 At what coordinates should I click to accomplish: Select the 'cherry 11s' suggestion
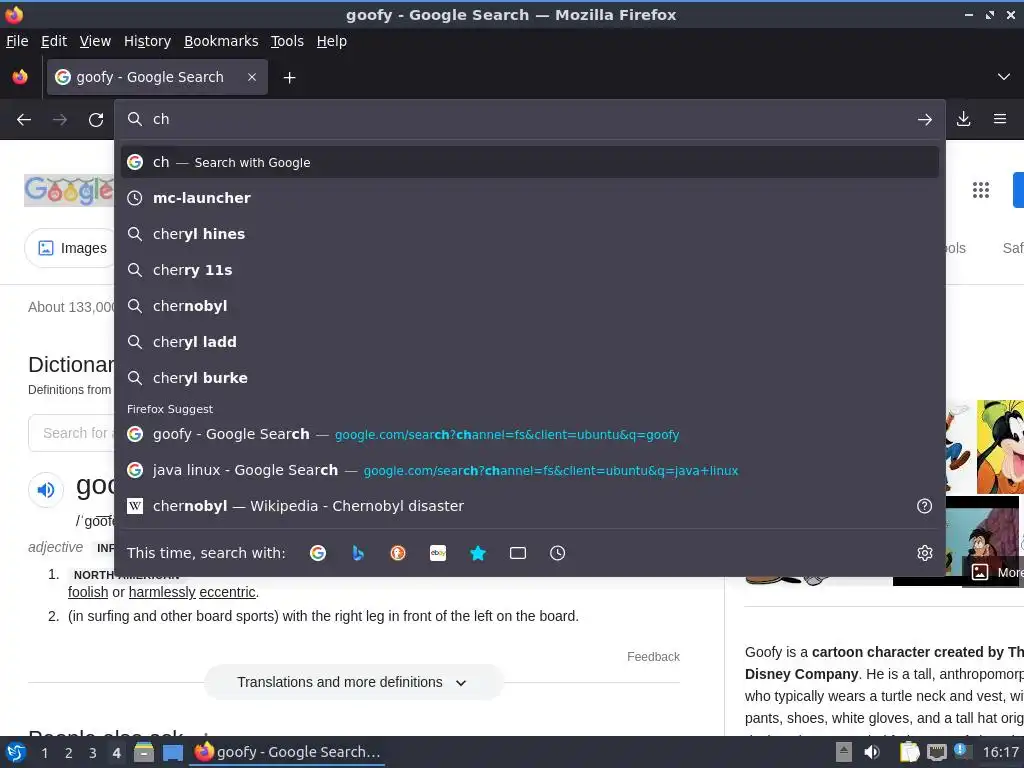click(530, 270)
